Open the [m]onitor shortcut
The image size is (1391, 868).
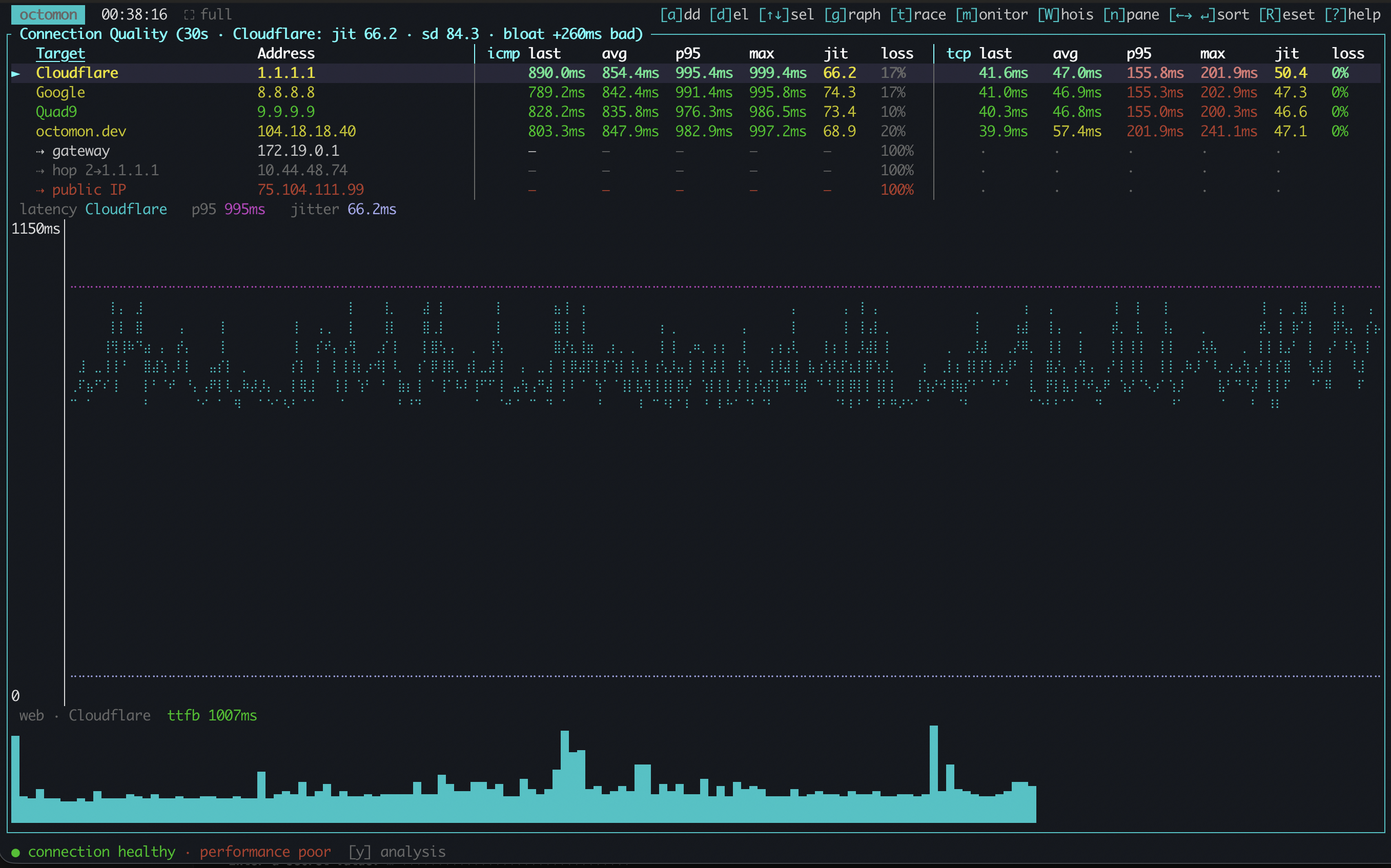(991, 14)
